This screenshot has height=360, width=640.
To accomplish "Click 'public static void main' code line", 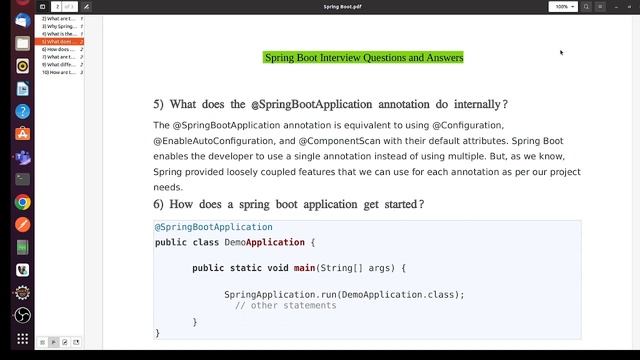I will [x=299, y=268].
